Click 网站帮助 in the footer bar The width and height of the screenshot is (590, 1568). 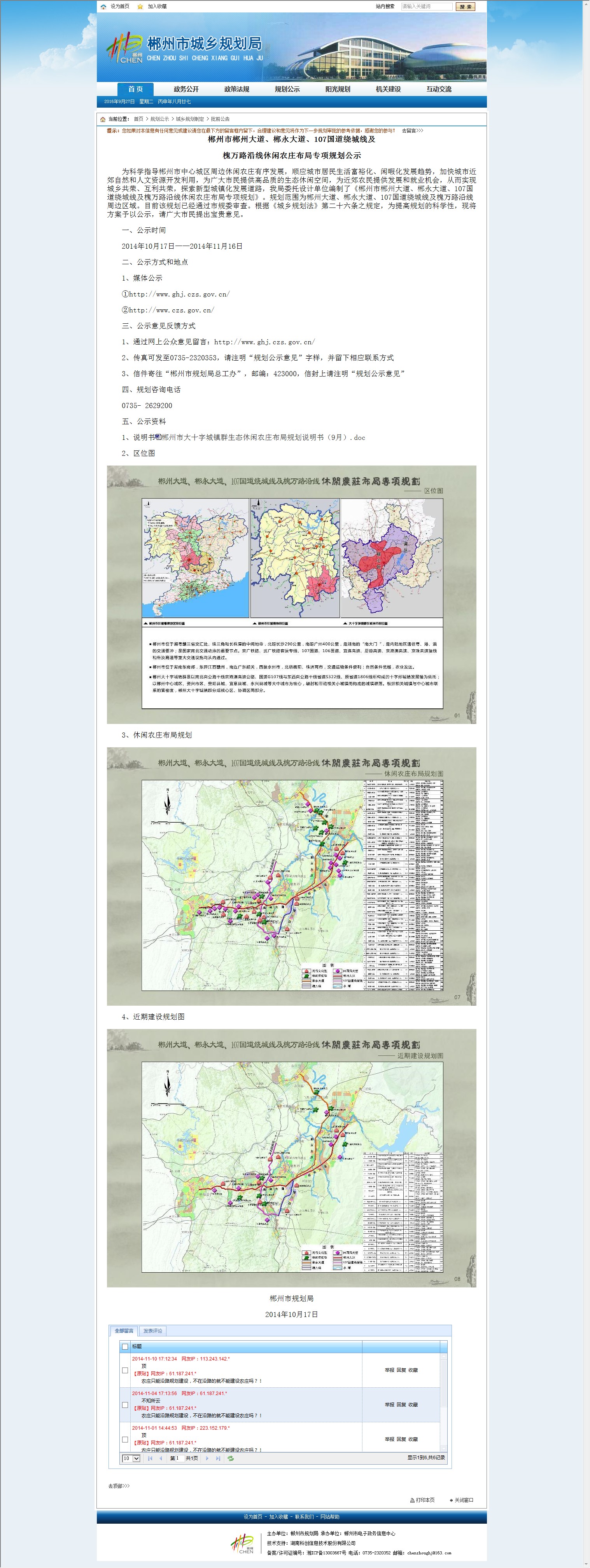[x=330, y=1516]
